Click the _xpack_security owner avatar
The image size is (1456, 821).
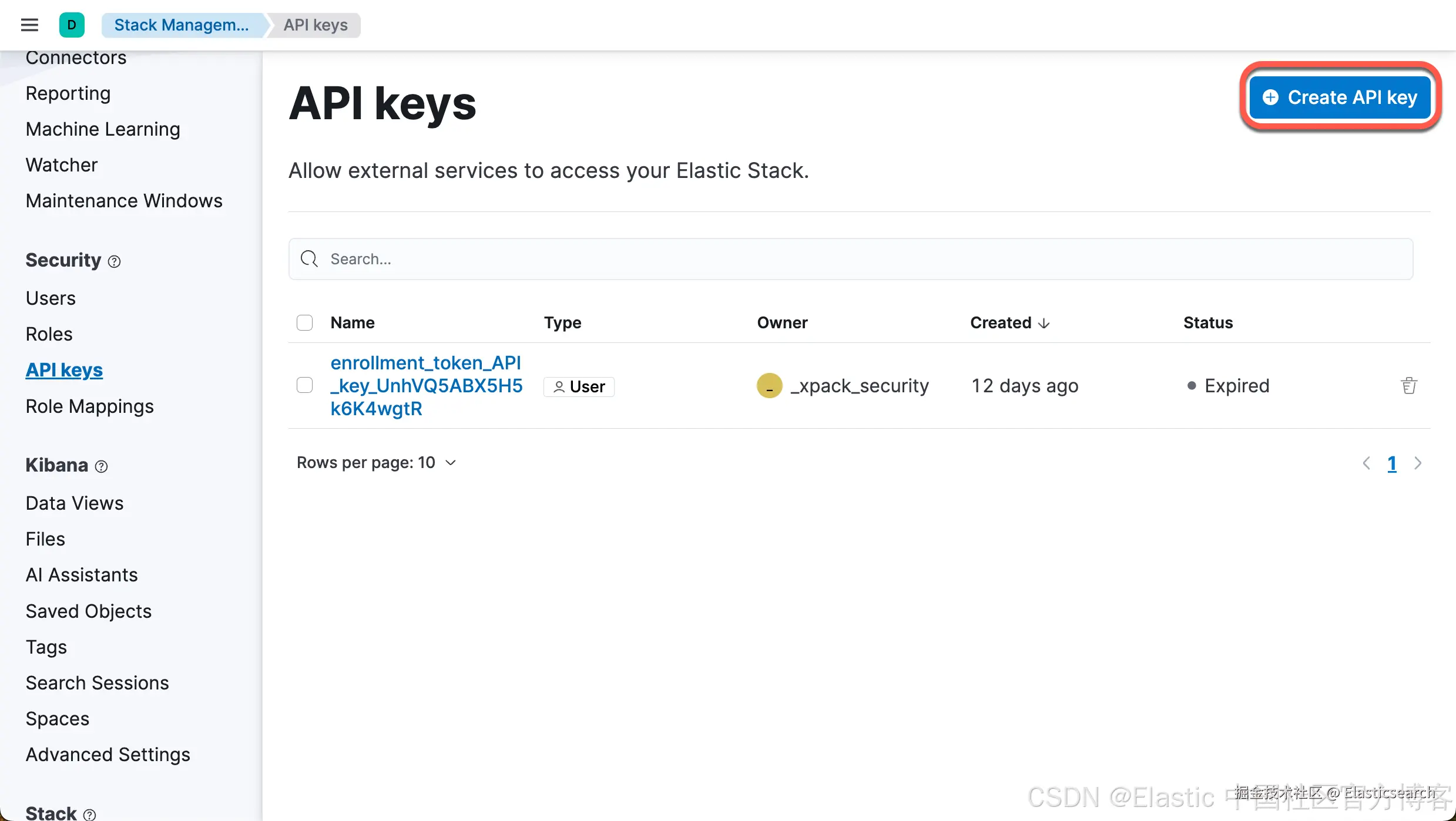pyautogui.click(x=769, y=386)
